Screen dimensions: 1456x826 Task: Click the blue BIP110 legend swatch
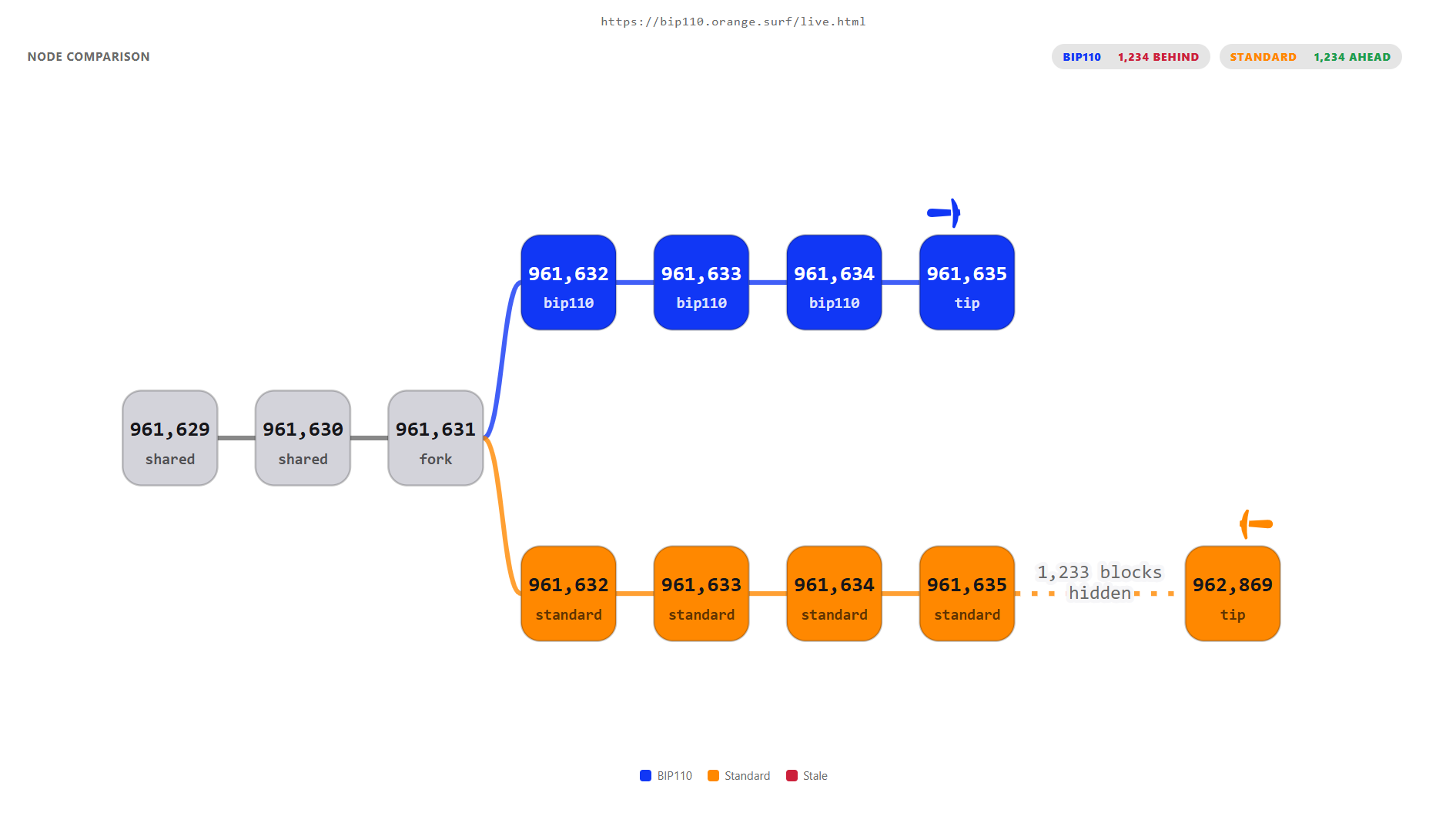[645, 776]
